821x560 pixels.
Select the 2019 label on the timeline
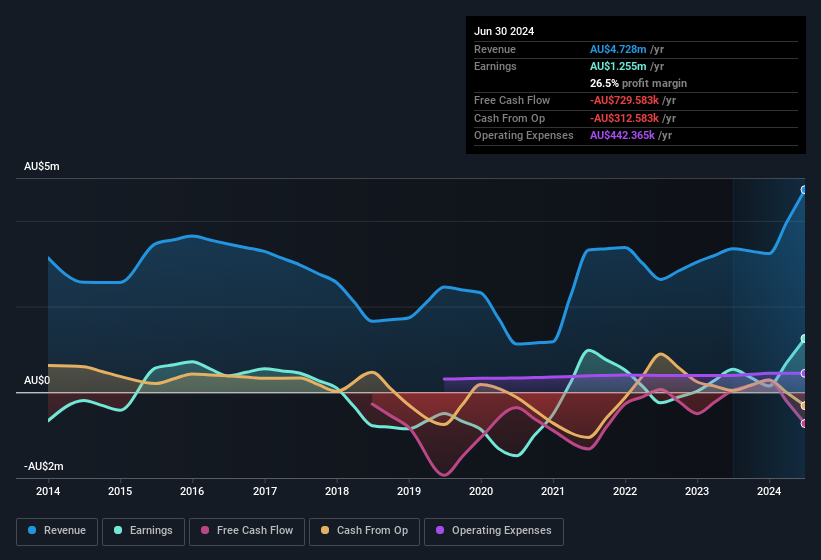(408, 491)
